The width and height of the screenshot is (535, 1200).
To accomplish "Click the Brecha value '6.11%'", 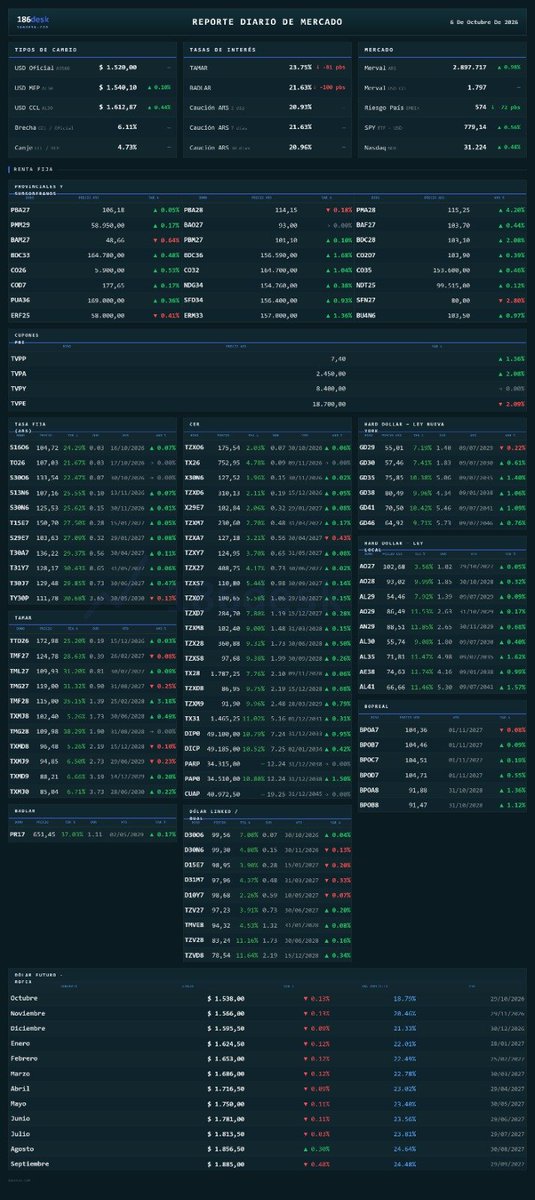I will 127,128.
